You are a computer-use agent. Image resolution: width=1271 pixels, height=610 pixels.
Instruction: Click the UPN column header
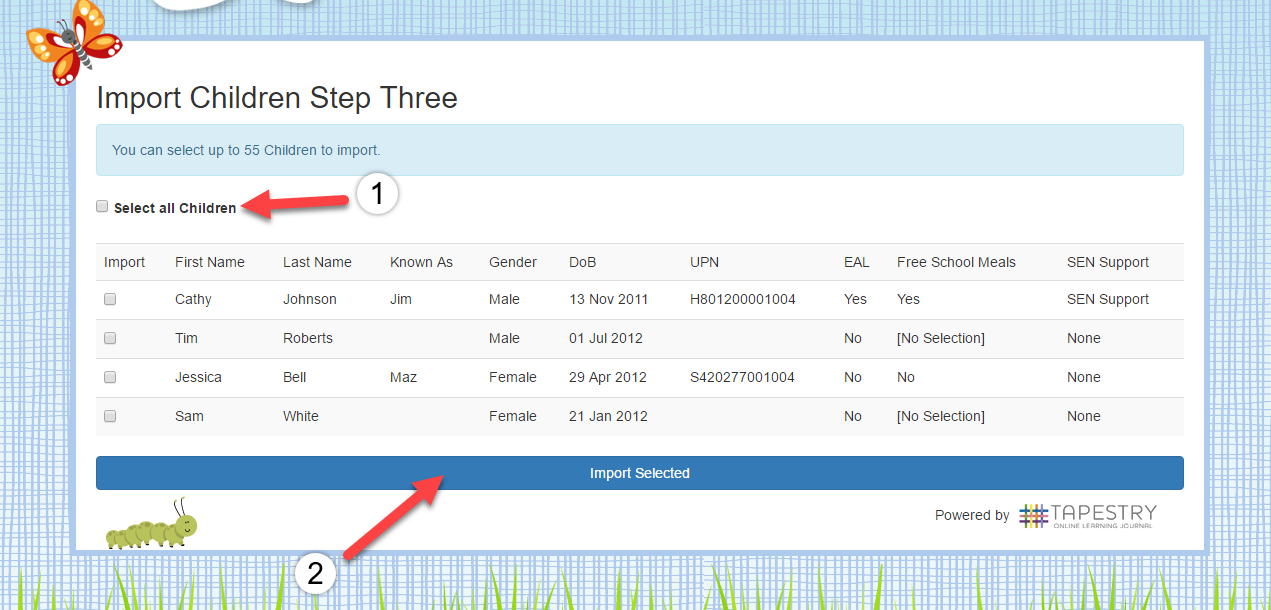(x=704, y=262)
